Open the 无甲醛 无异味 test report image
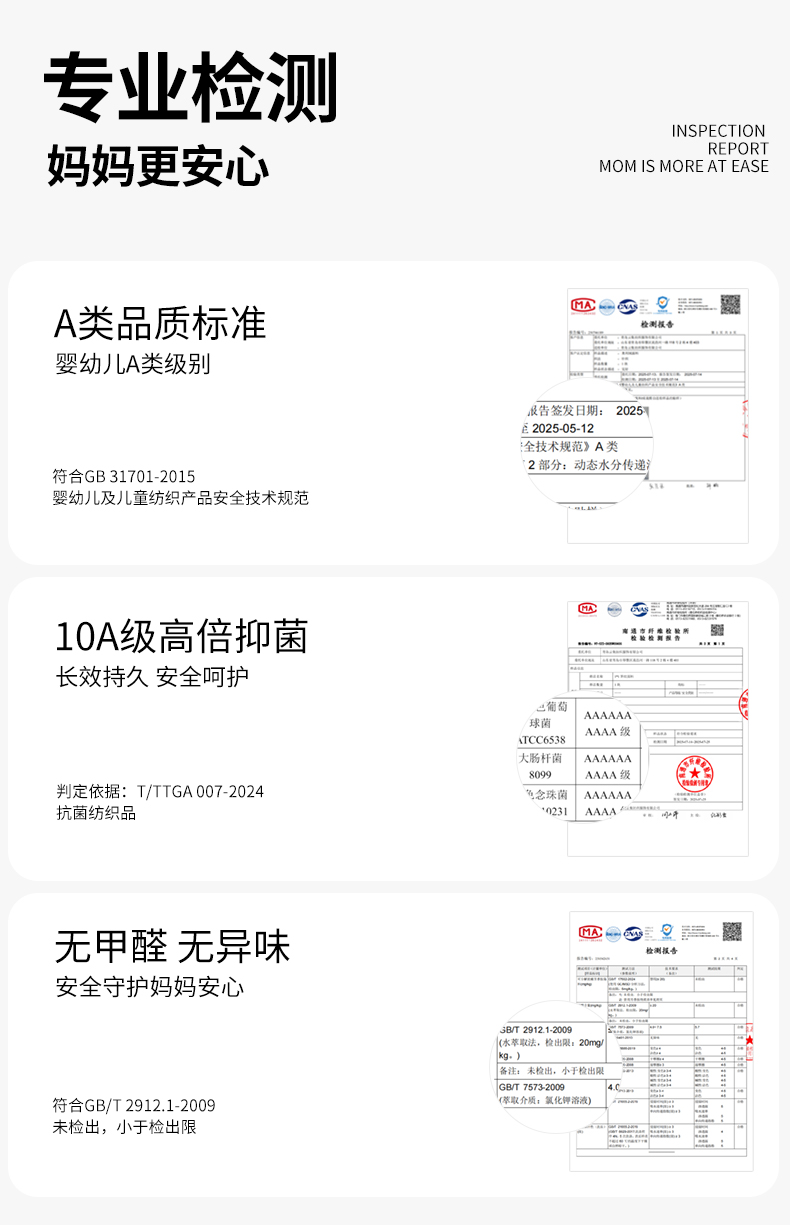 (x=661, y=1041)
